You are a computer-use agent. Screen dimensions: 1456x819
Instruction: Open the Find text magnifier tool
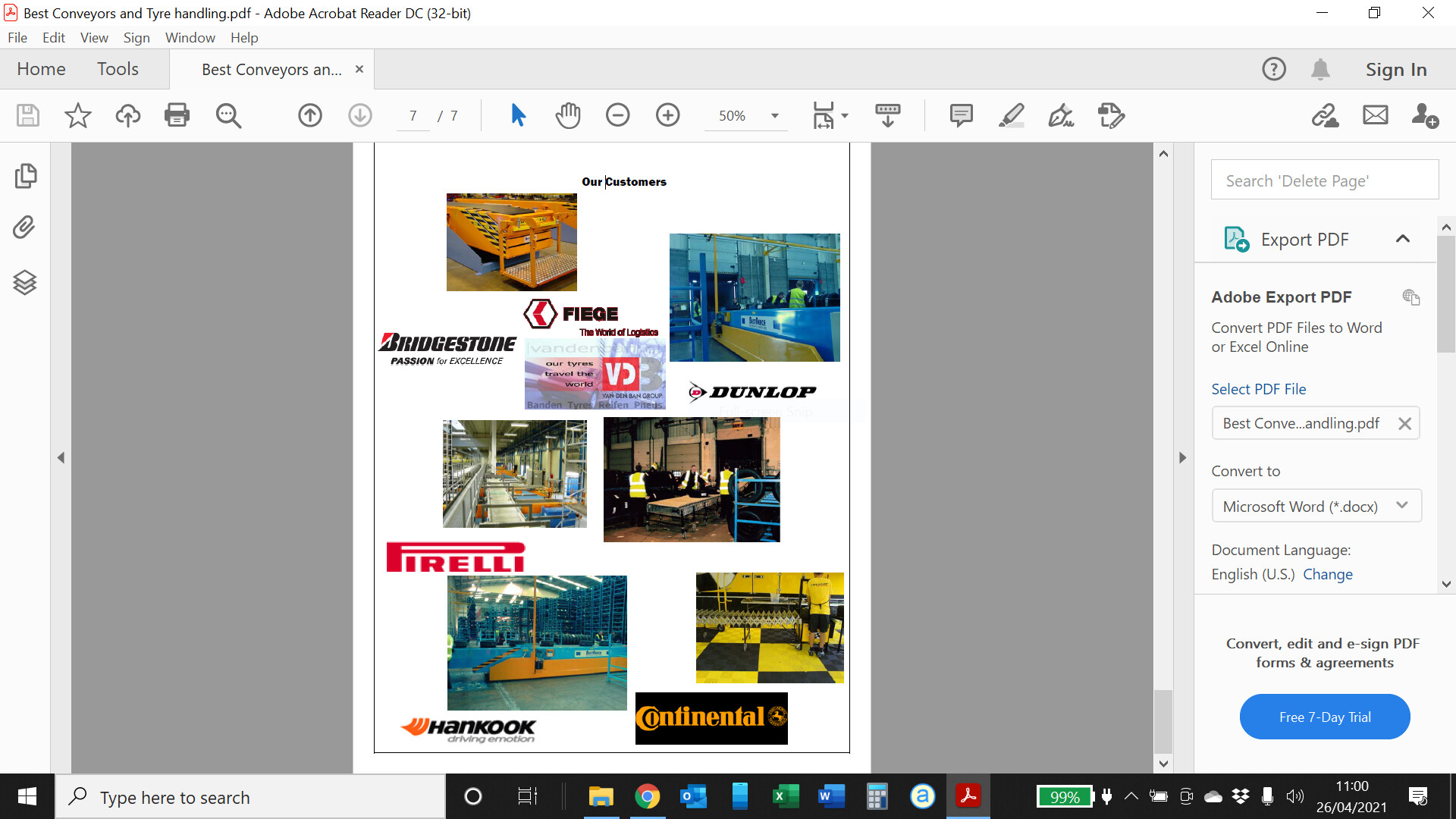[x=228, y=115]
